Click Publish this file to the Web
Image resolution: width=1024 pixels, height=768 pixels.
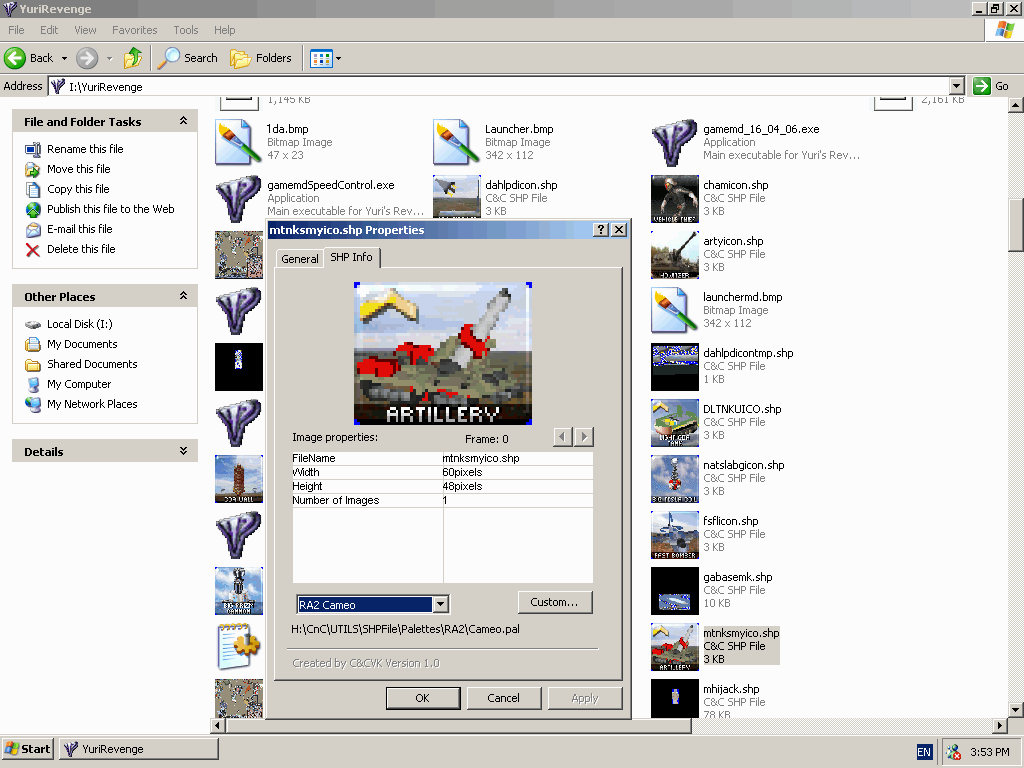[110, 209]
